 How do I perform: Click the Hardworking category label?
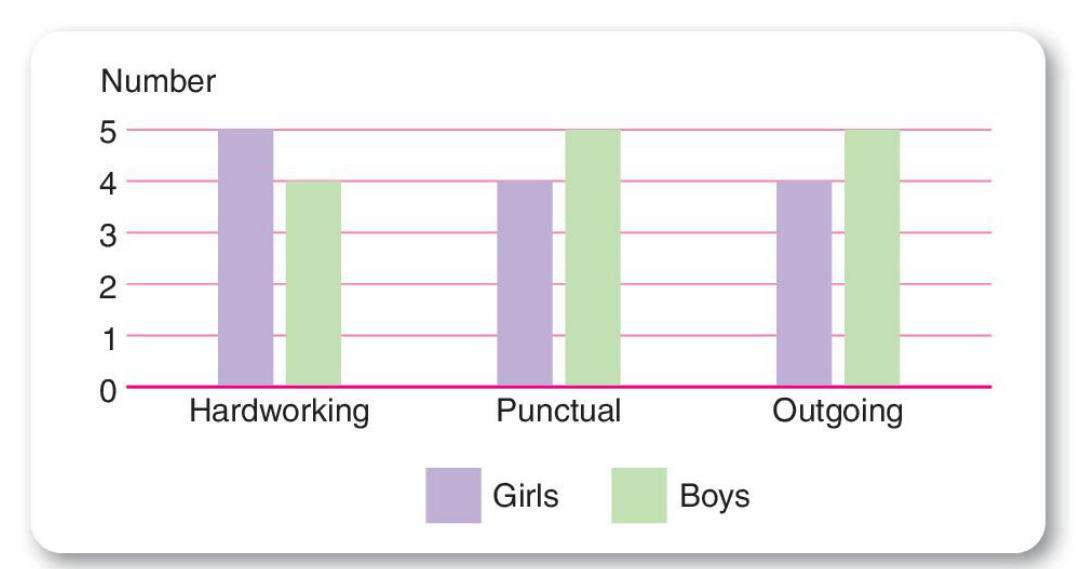(x=279, y=411)
